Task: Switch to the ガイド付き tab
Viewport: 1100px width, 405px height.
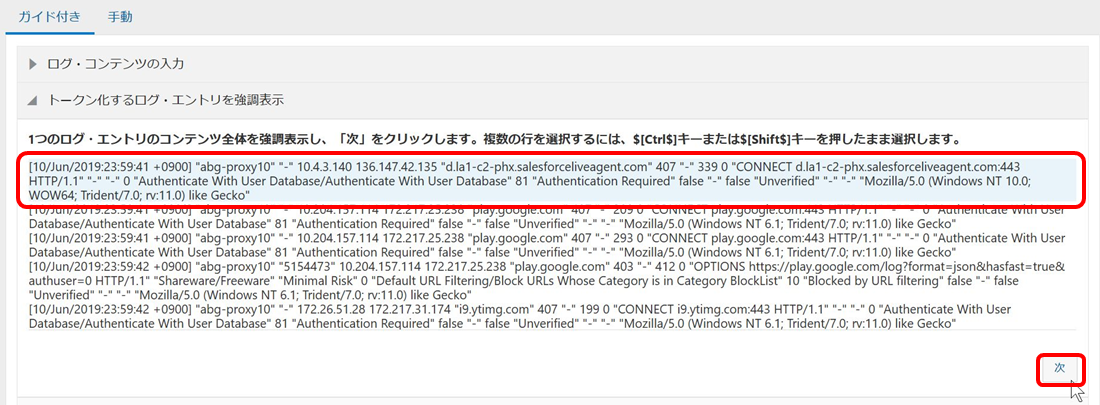Action: click(49, 16)
